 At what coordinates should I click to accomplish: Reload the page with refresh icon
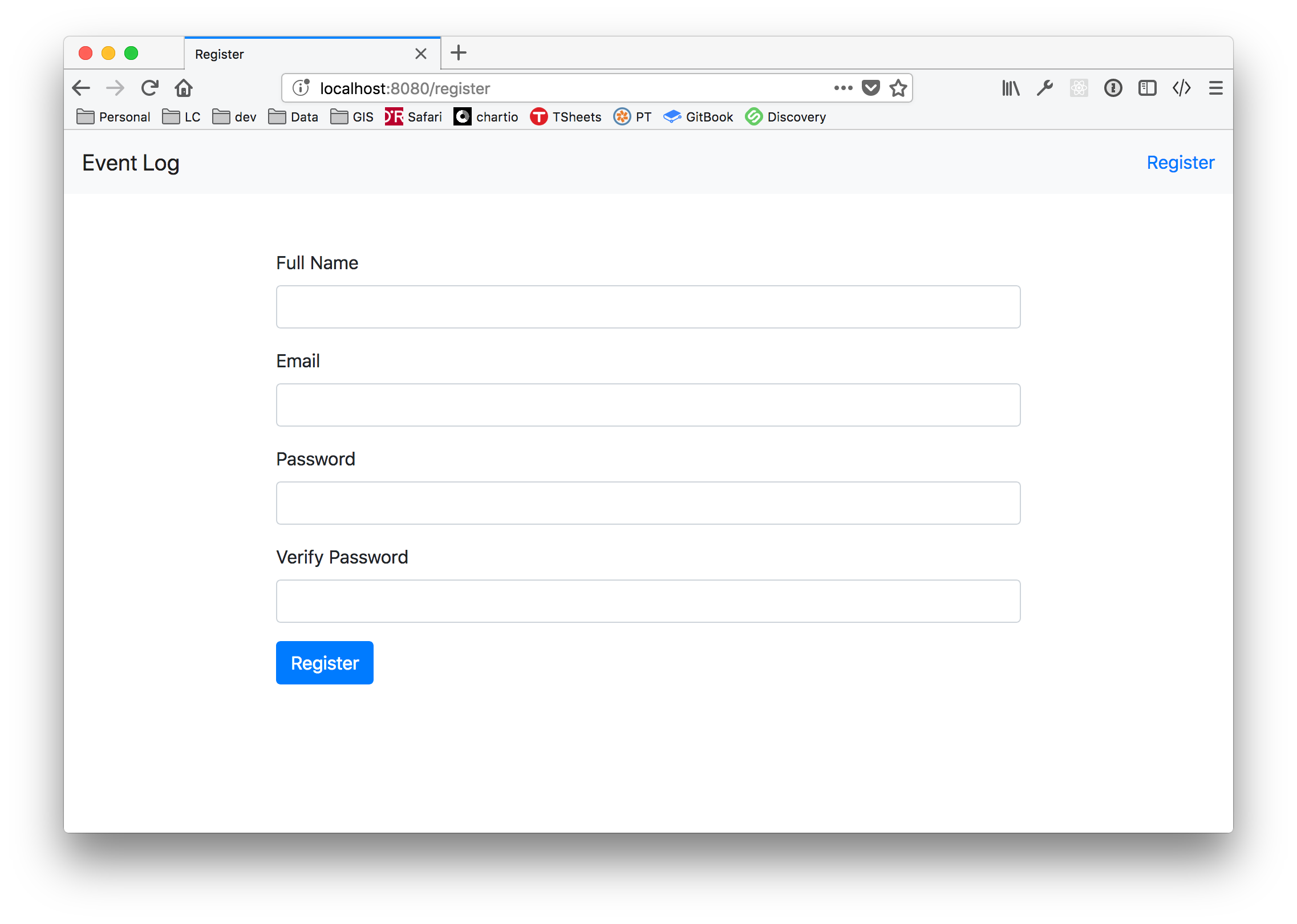[149, 88]
